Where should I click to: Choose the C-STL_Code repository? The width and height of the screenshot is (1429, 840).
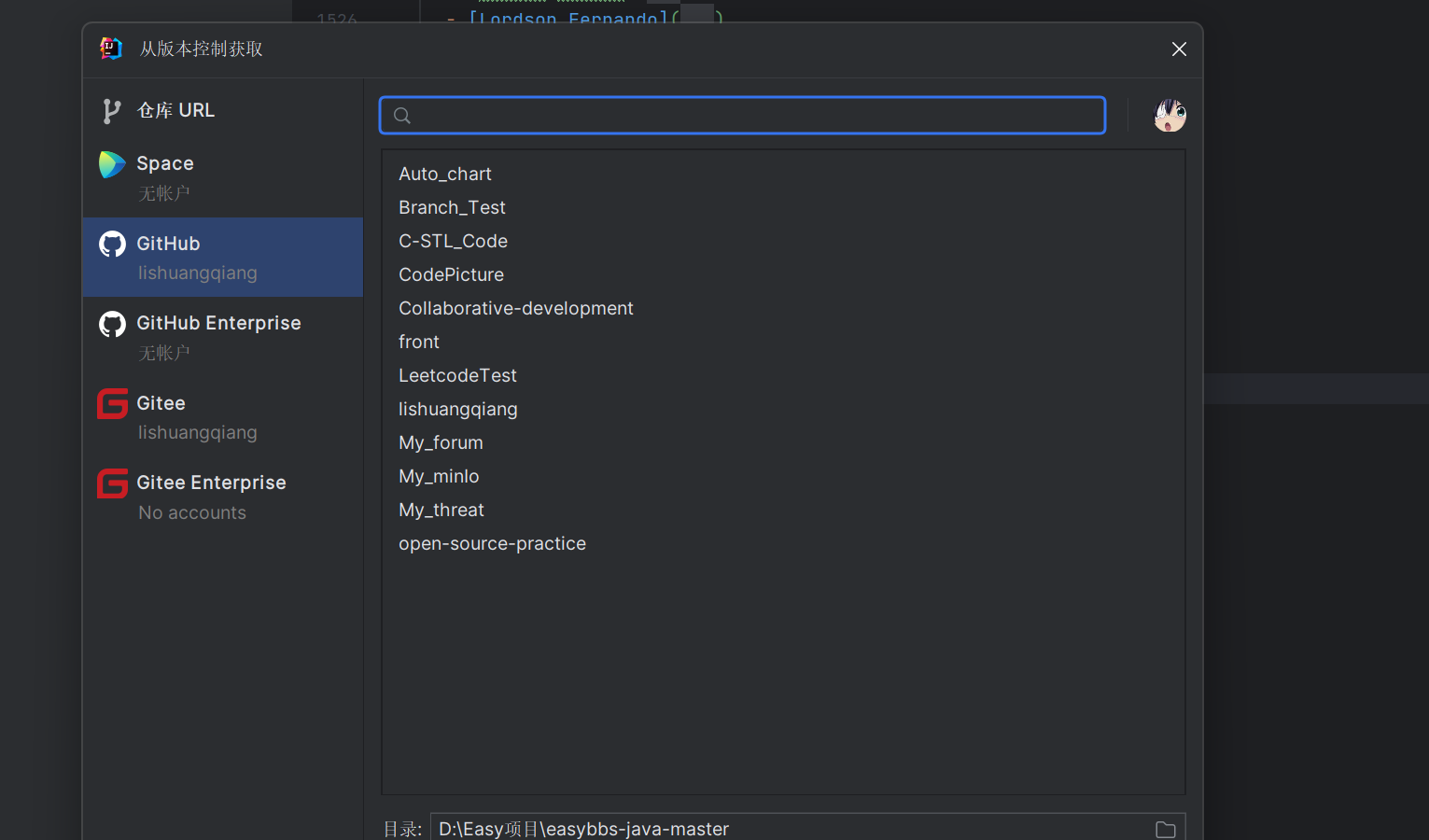pos(453,241)
